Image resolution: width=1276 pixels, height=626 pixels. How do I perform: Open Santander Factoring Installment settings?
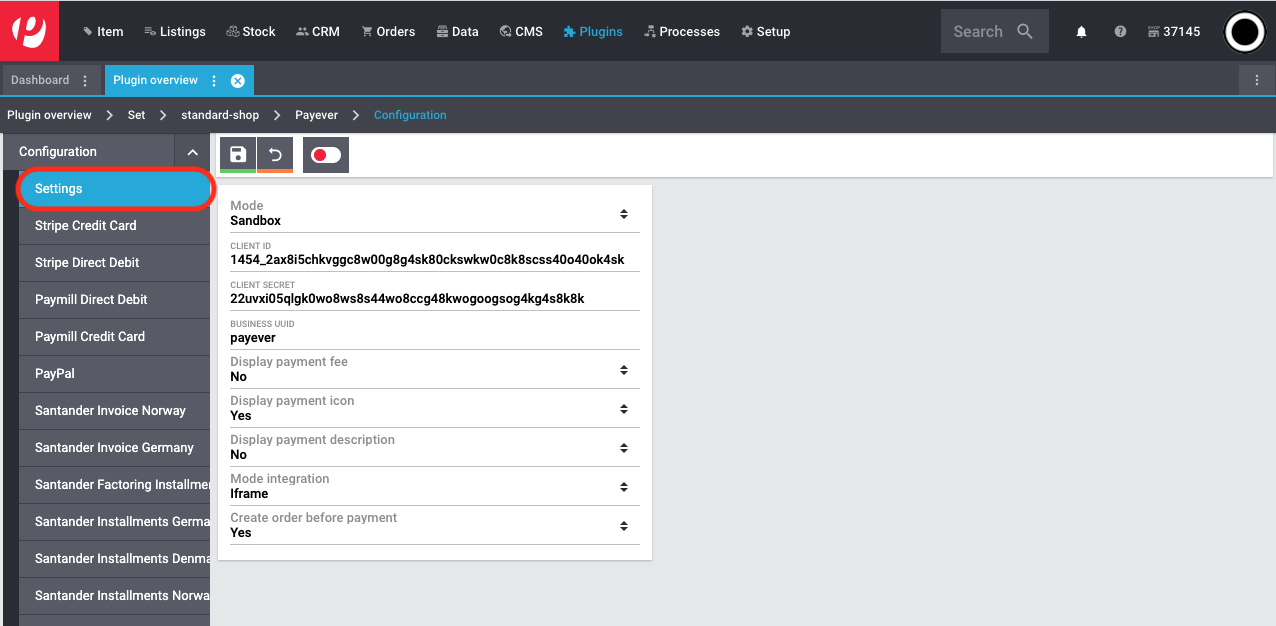point(114,485)
